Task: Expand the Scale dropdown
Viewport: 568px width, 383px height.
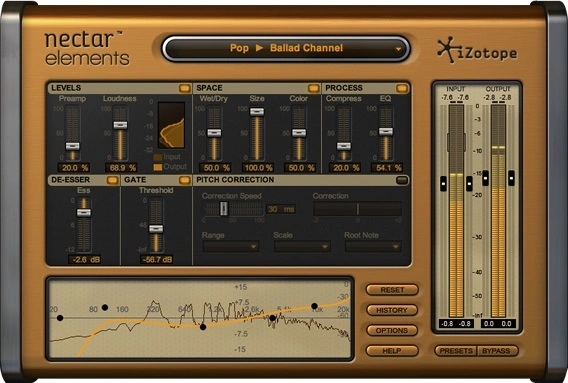Action: (x=302, y=246)
